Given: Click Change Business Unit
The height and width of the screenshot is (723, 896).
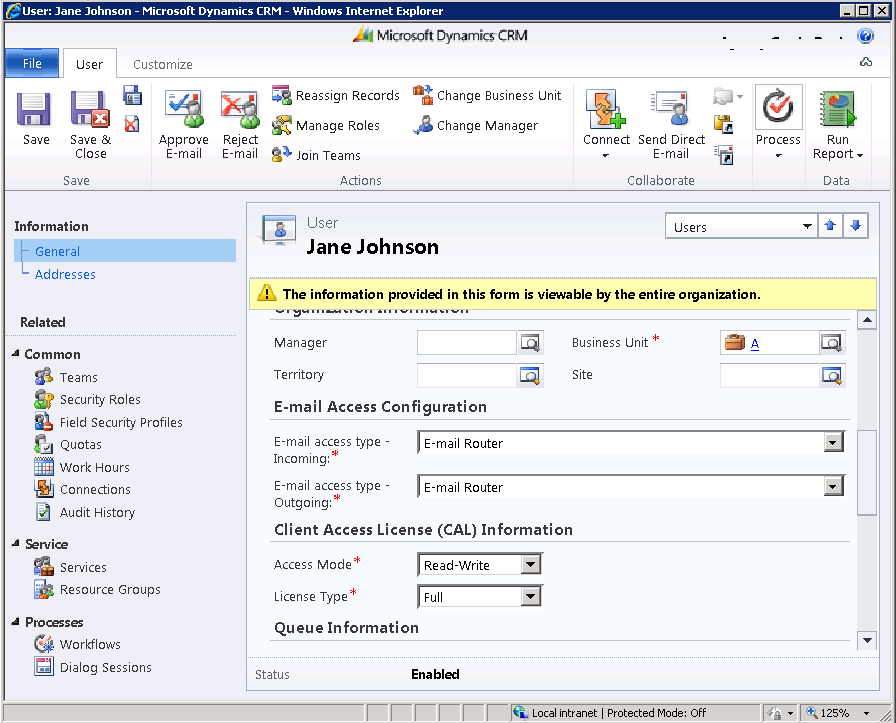Looking at the screenshot, I should click(487, 95).
